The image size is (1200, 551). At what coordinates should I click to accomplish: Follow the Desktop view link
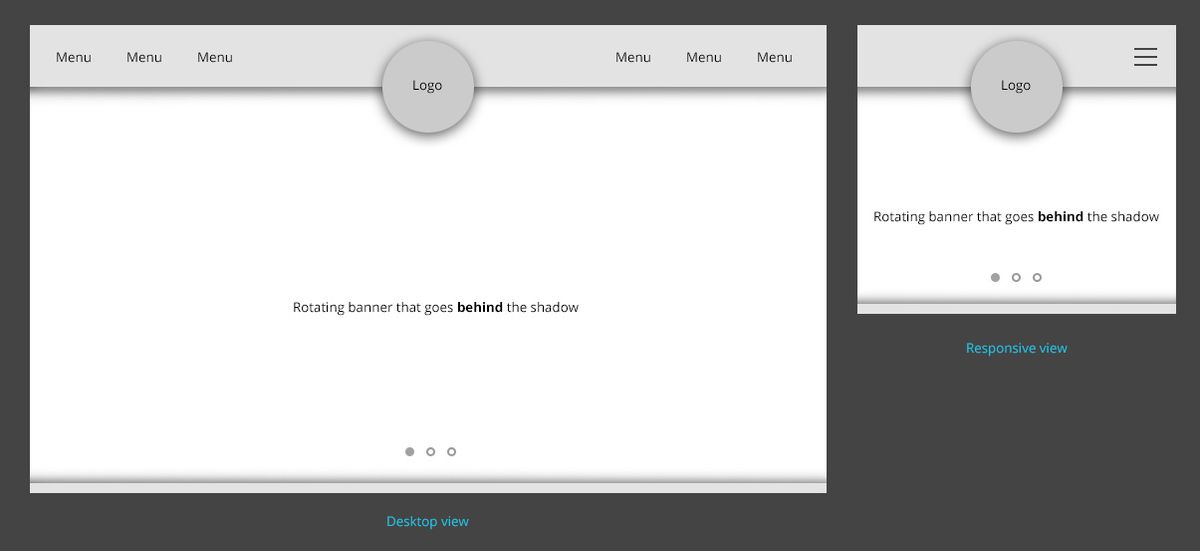(428, 521)
